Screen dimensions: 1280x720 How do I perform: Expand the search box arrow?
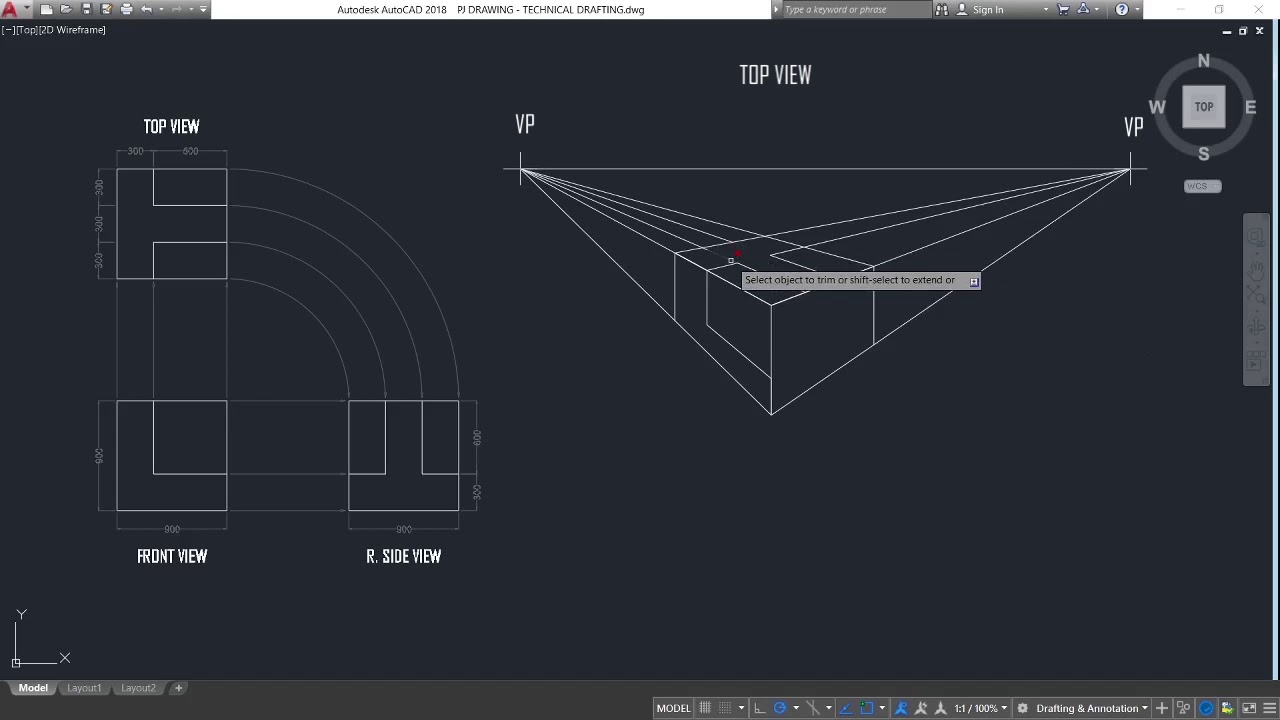point(776,9)
